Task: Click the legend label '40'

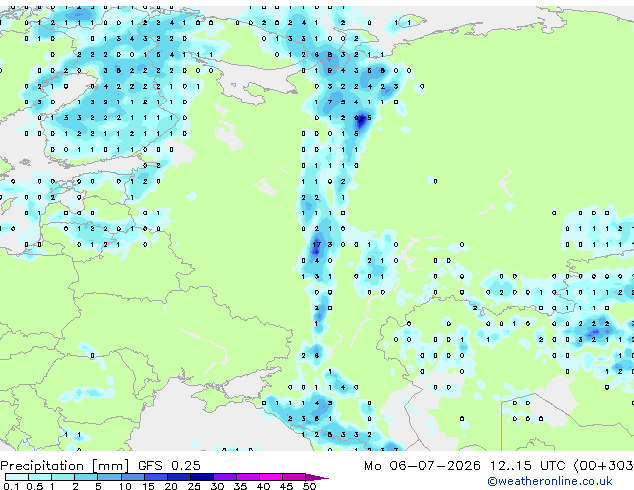Action: (263, 486)
